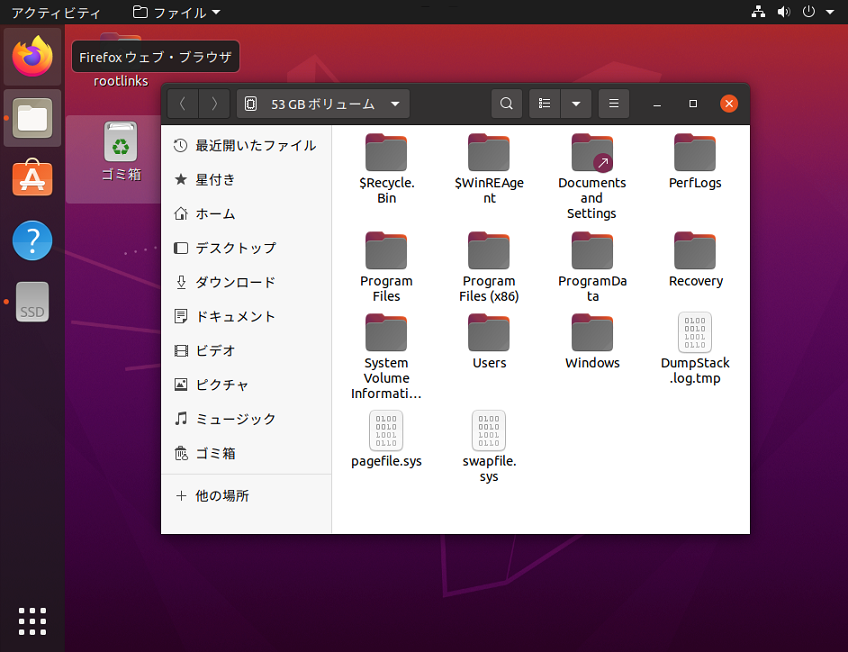Launch Firefox from the dock
The image size is (848, 652).
pyautogui.click(x=32, y=57)
